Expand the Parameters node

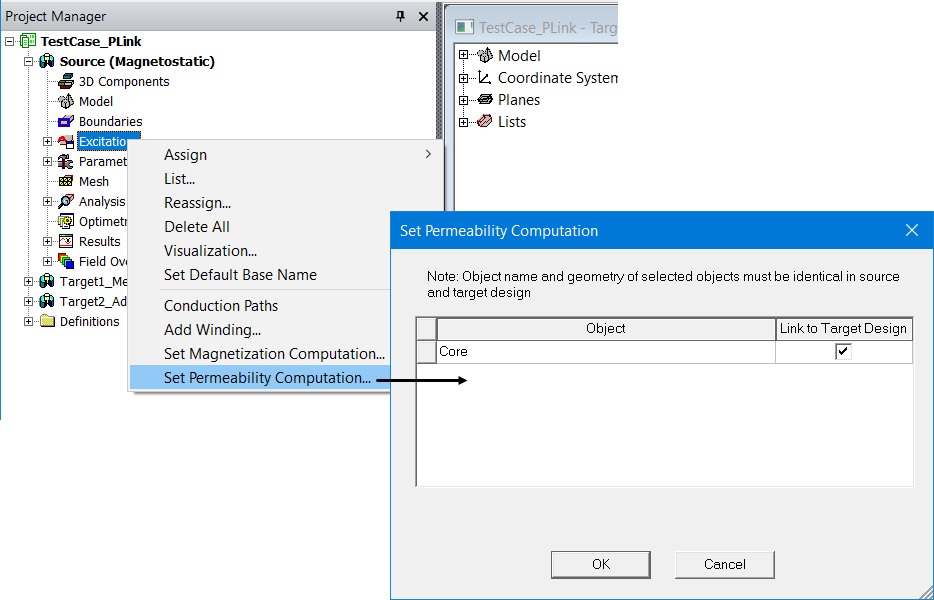pyautogui.click(x=48, y=161)
